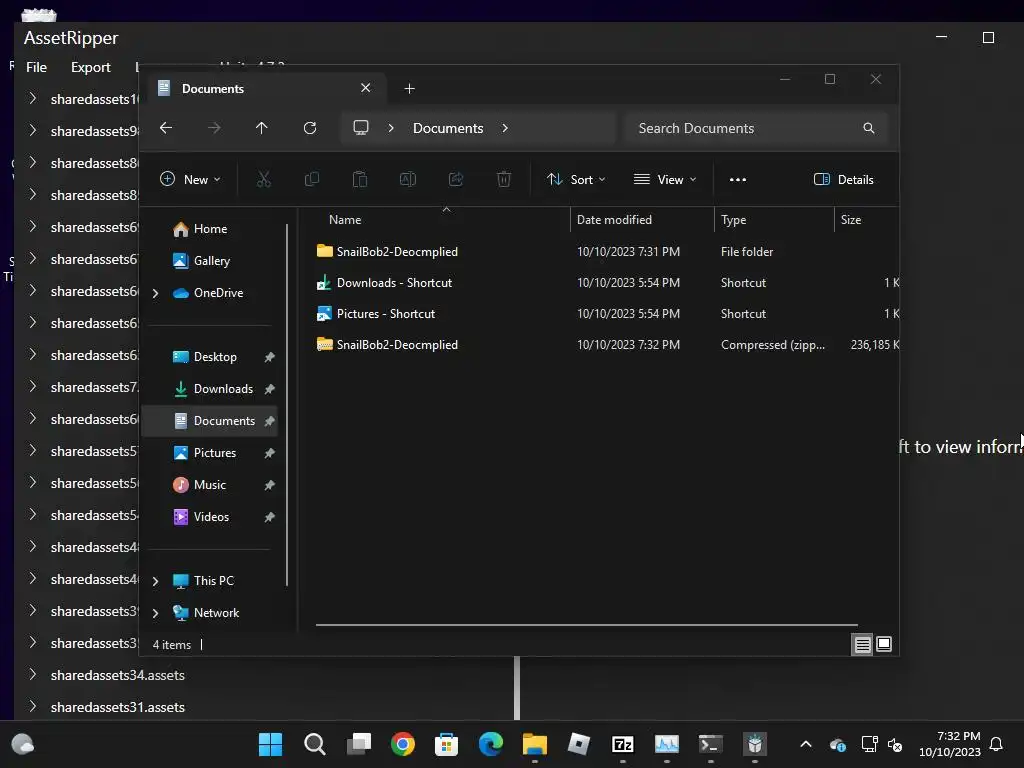Click the Copy icon in toolbar
The height and width of the screenshot is (768, 1024).
point(312,180)
